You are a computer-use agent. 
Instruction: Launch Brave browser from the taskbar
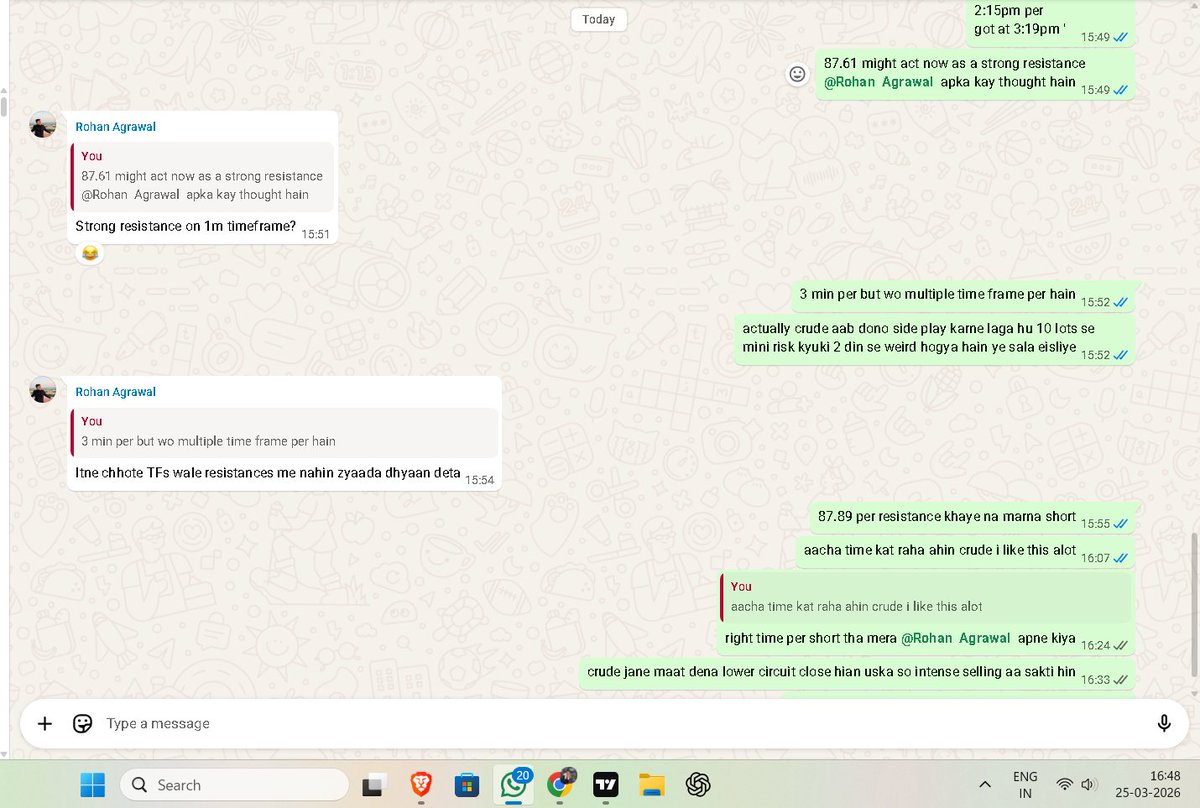point(420,785)
